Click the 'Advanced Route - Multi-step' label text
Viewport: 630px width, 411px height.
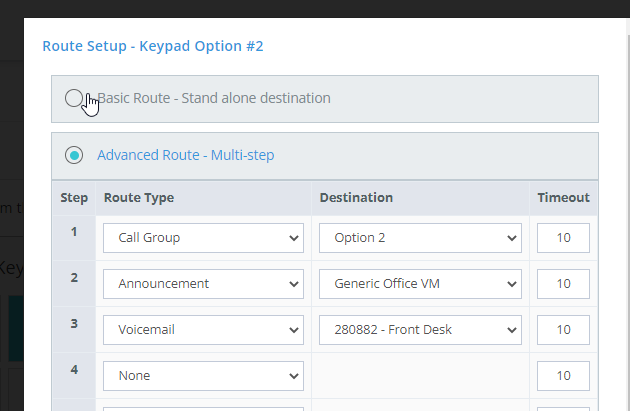(x=185, y=155)
